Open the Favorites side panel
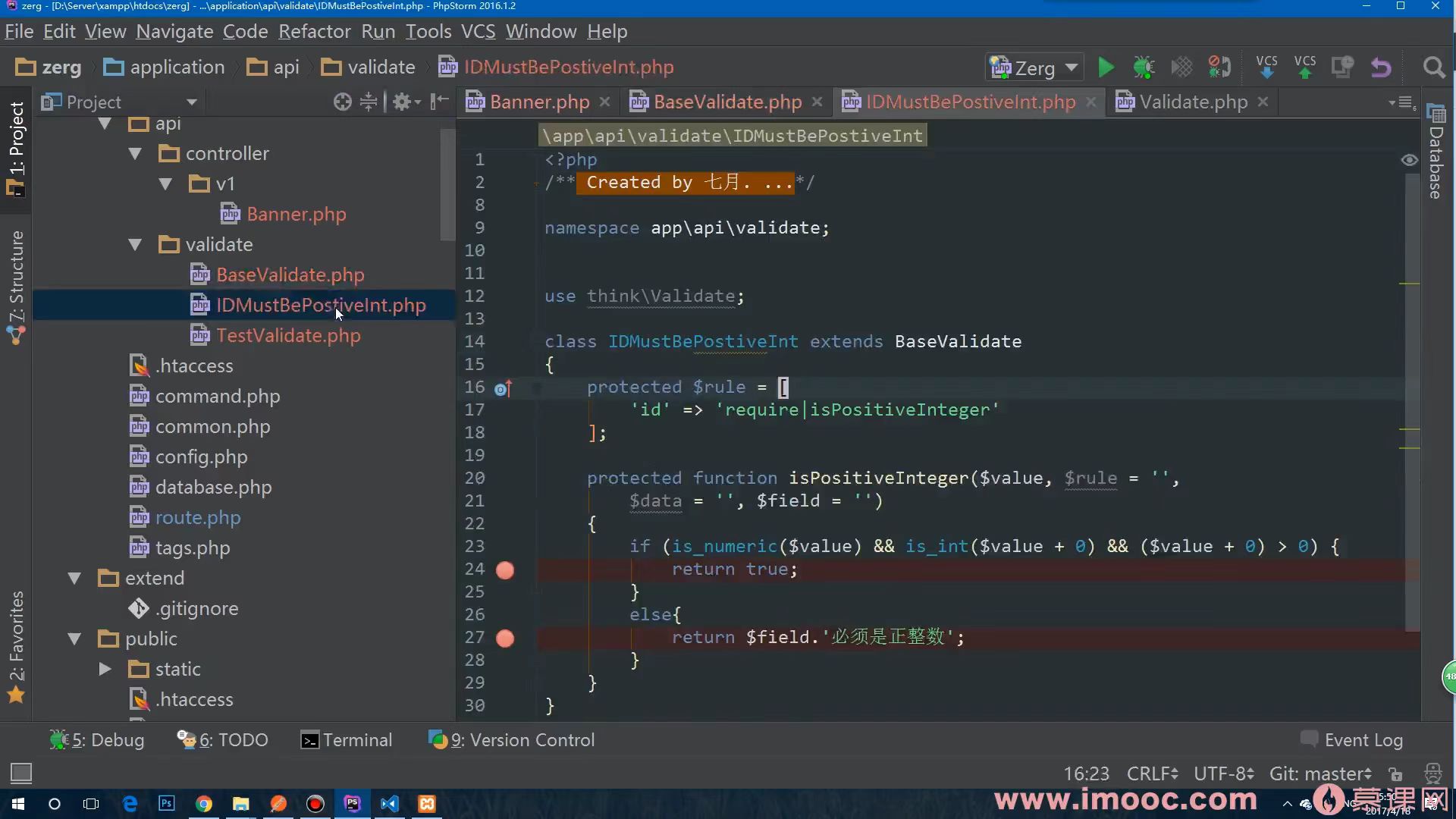Screen dimensions: 1456x819 click(x=16, y=647)
